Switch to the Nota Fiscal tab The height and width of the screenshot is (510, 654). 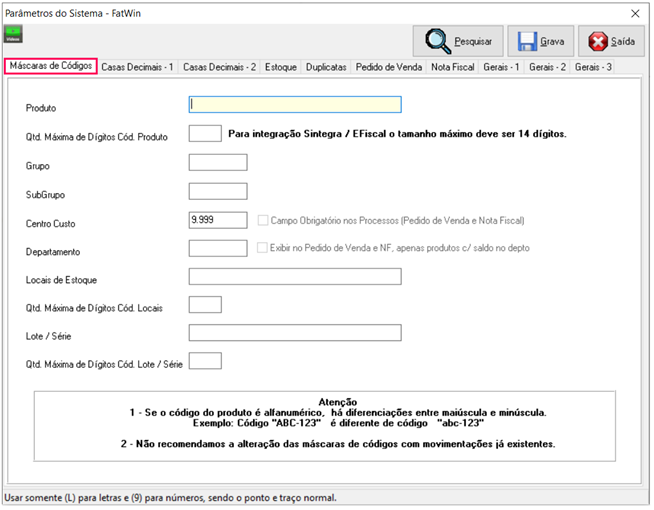click(453, 67)
